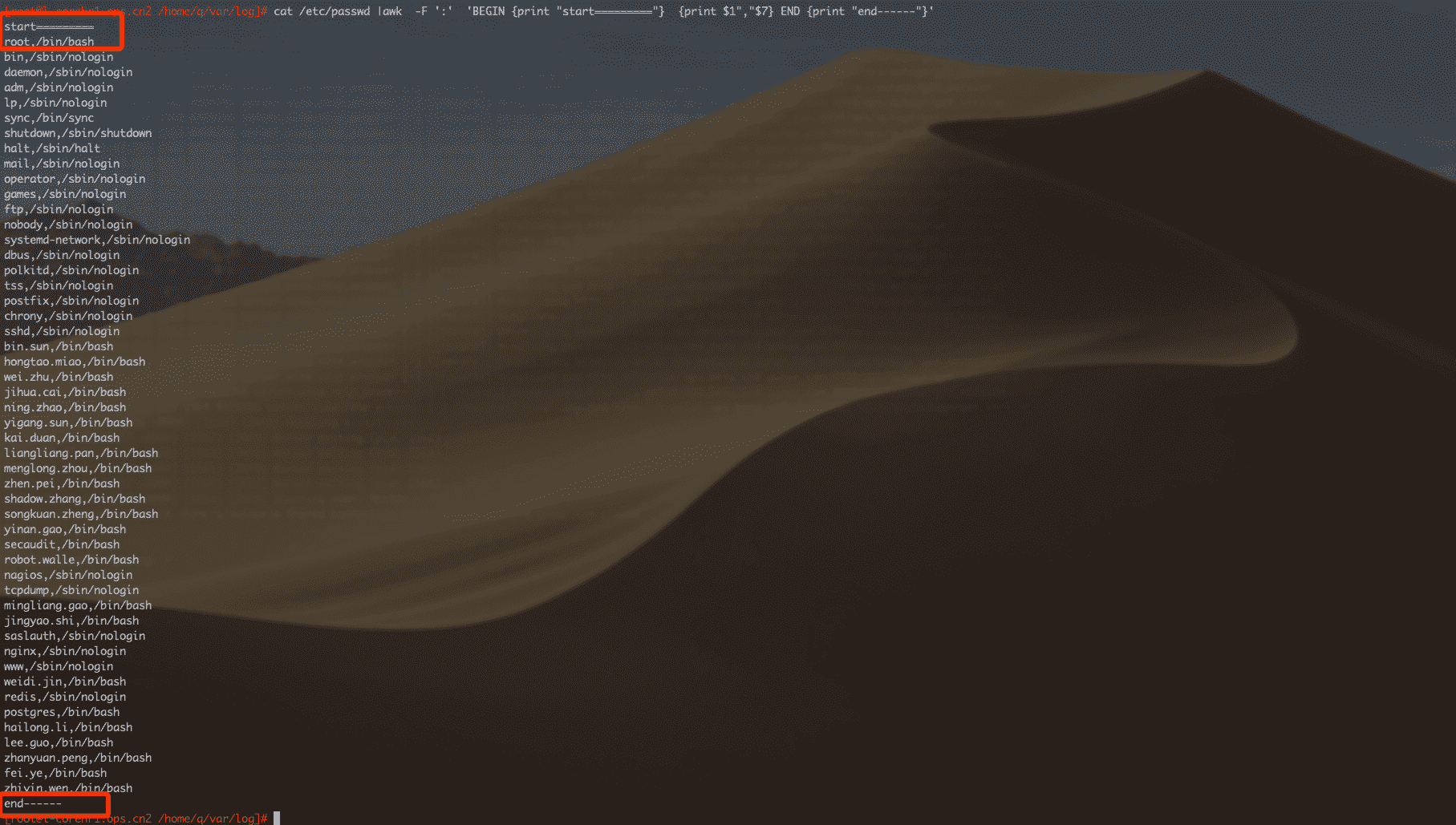Click the 'secaudit,/bin/bash' line
Screen dimensions: 1456x825
point(62,544)
